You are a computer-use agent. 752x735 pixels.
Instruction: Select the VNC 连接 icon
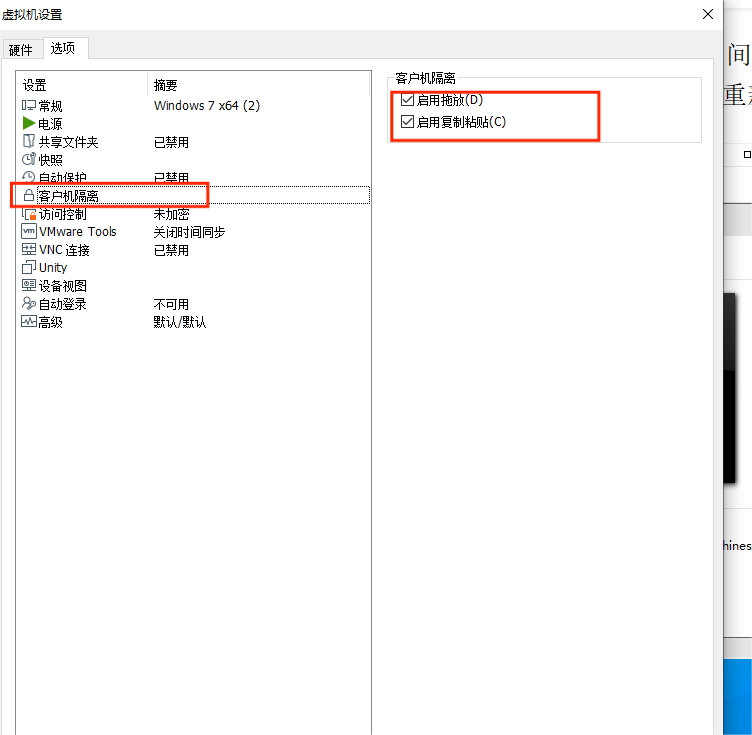coord(29,250)
